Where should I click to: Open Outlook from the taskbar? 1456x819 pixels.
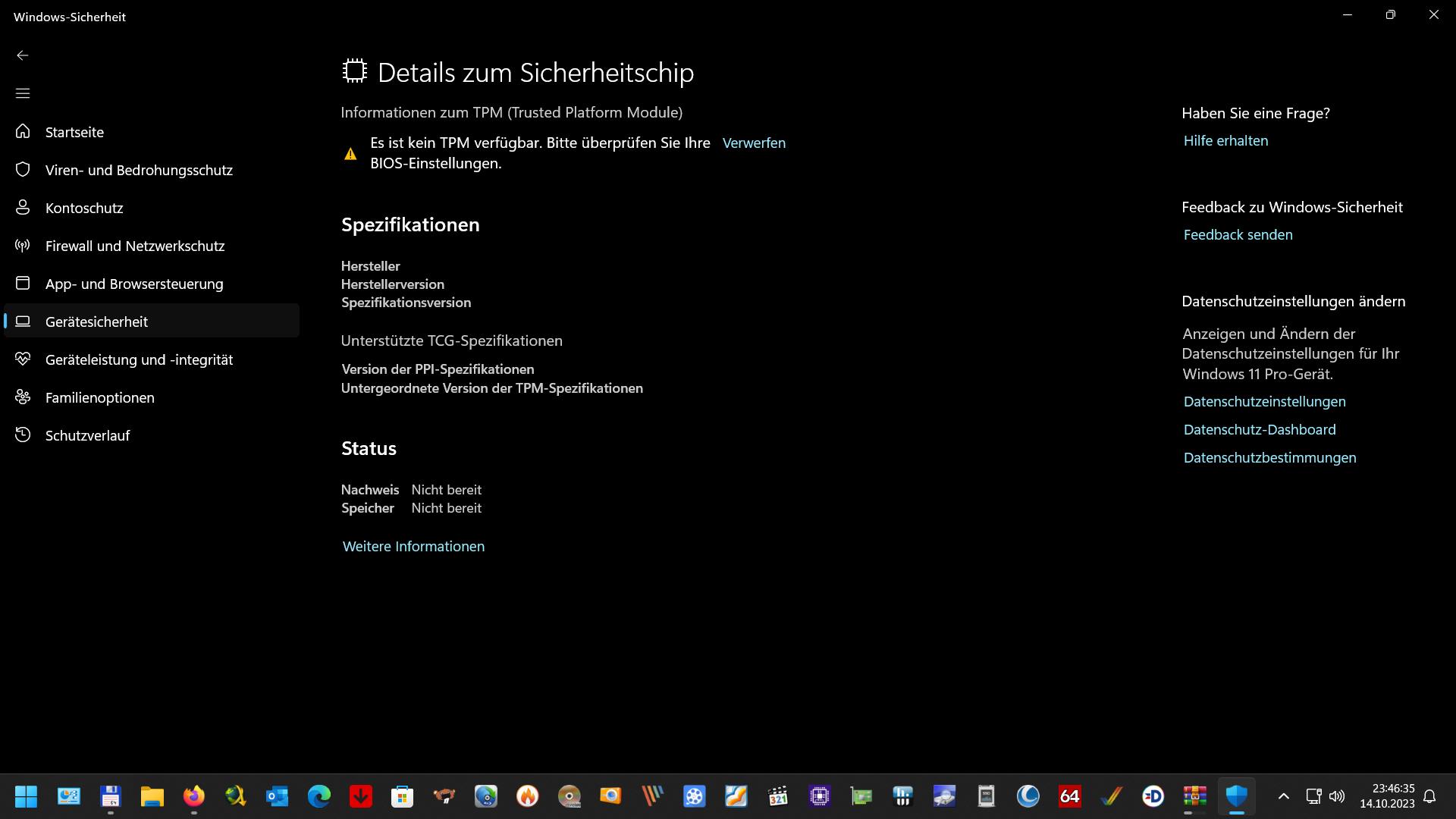(x=277, y=797)
